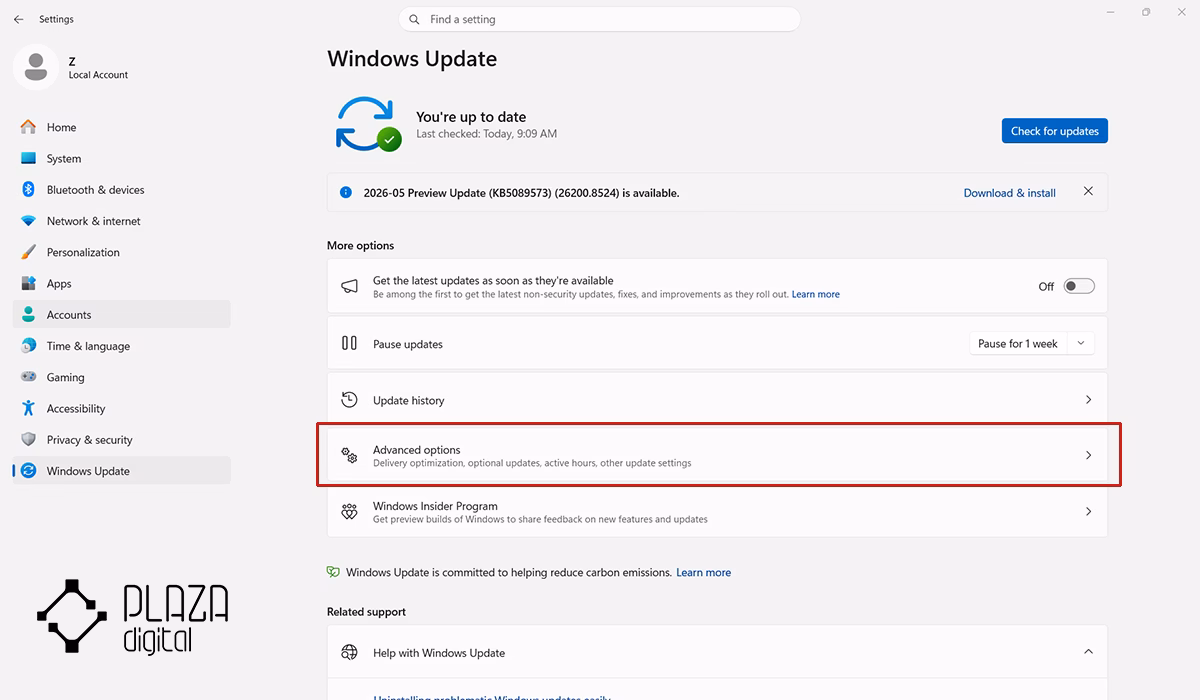Screen dimensions: 1200x700
Task: Click Update history label
Action: [x=409, y=400]
